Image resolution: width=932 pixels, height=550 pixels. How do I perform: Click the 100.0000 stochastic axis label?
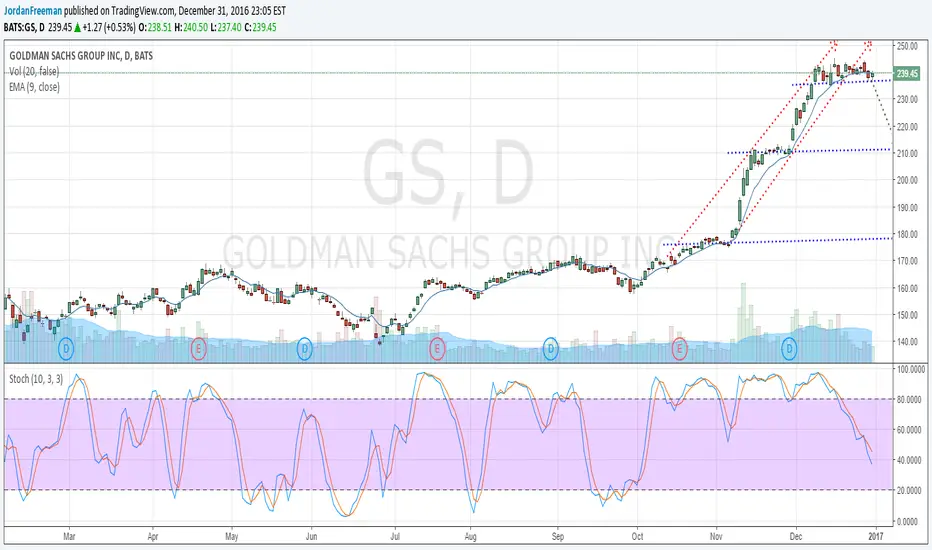[x=910, y=369]
